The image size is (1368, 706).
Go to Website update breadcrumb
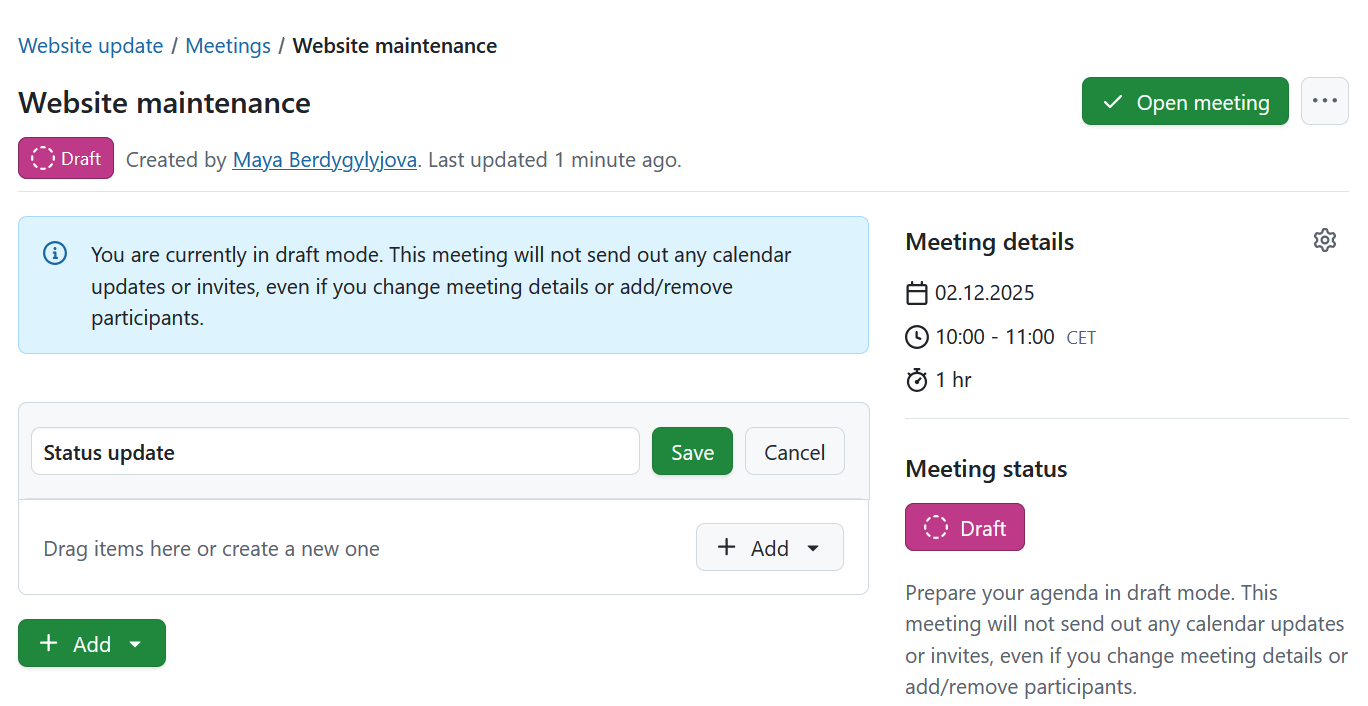point(91,46)
